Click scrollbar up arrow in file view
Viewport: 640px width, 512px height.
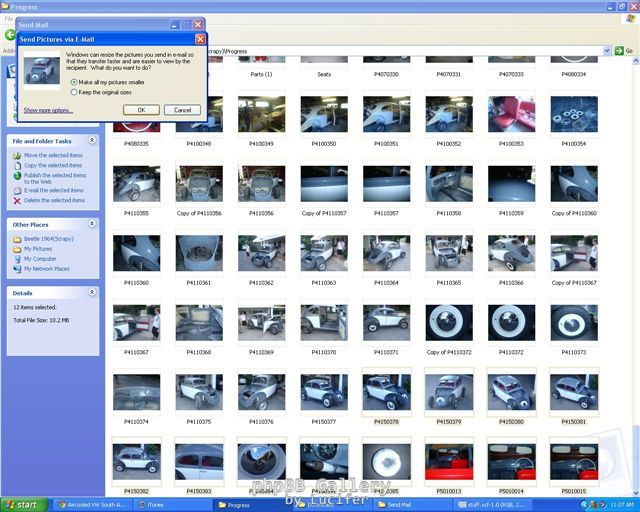coord(636,61)
